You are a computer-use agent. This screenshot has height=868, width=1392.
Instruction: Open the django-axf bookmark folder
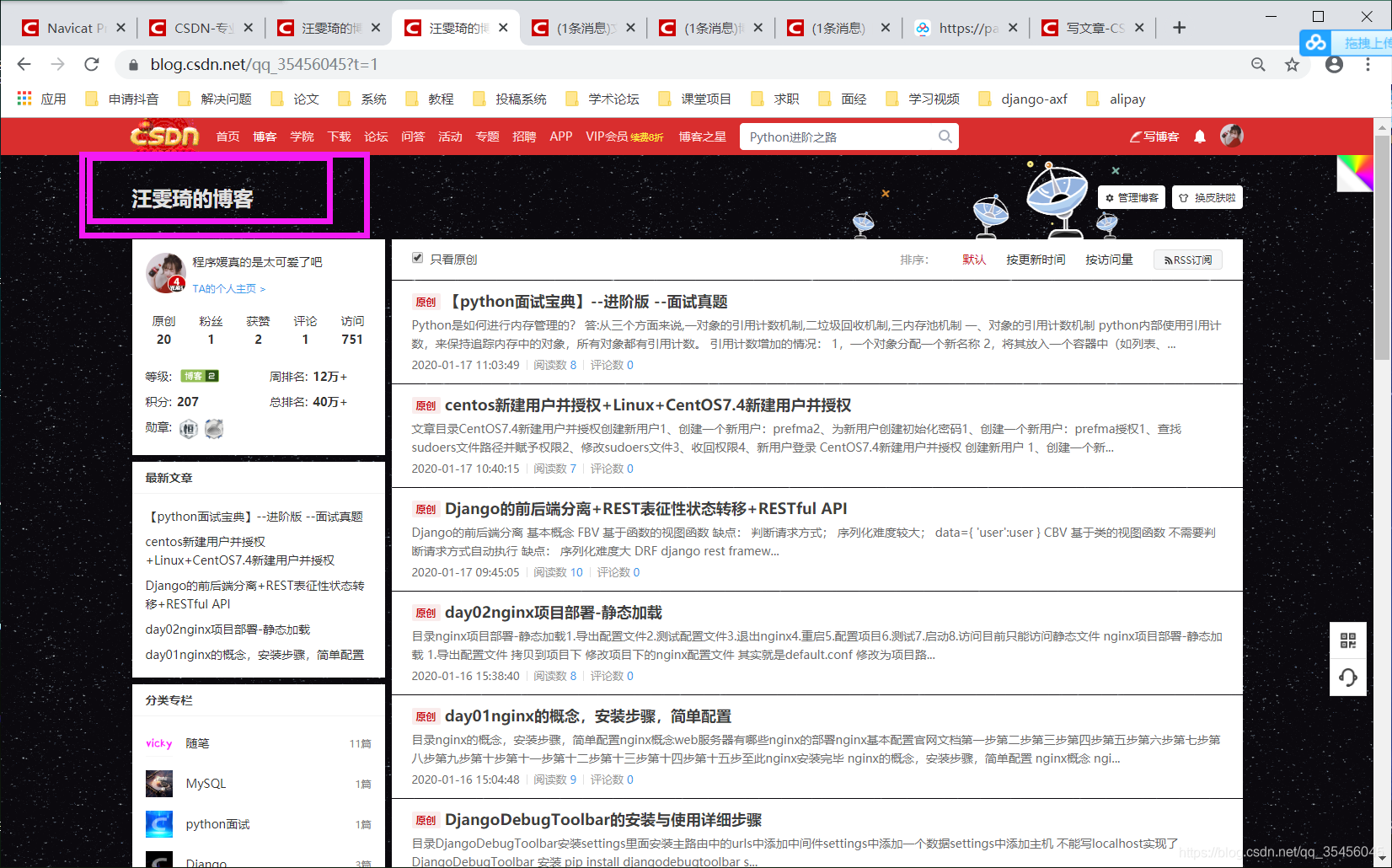coord(1023,99)
